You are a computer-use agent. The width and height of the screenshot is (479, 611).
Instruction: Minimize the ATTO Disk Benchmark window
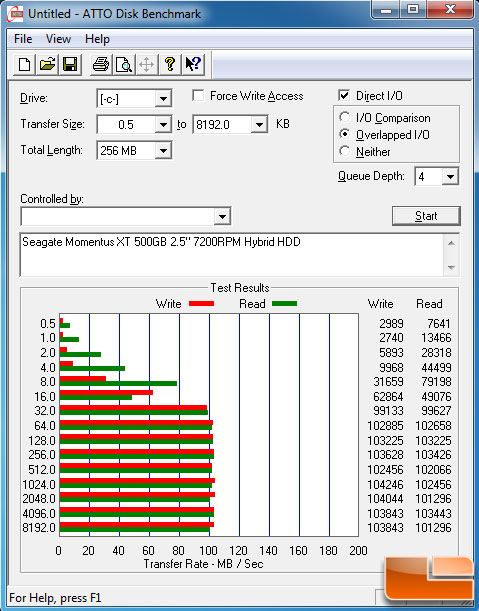[x=386, y=10]
